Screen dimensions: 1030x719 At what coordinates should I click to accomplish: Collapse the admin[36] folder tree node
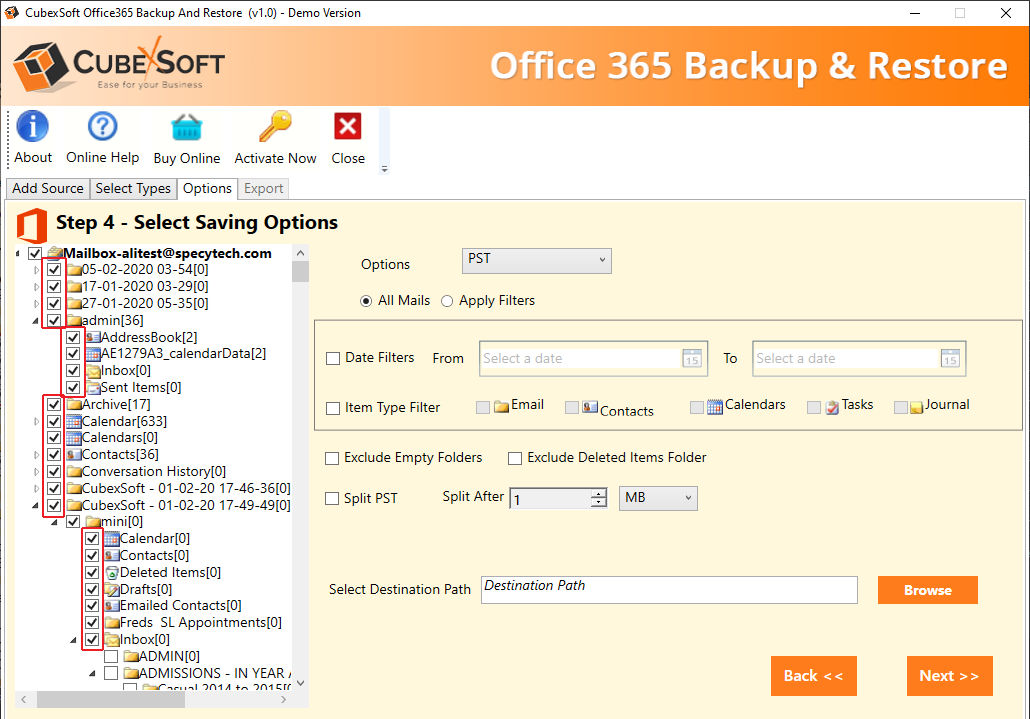point(38,321)
